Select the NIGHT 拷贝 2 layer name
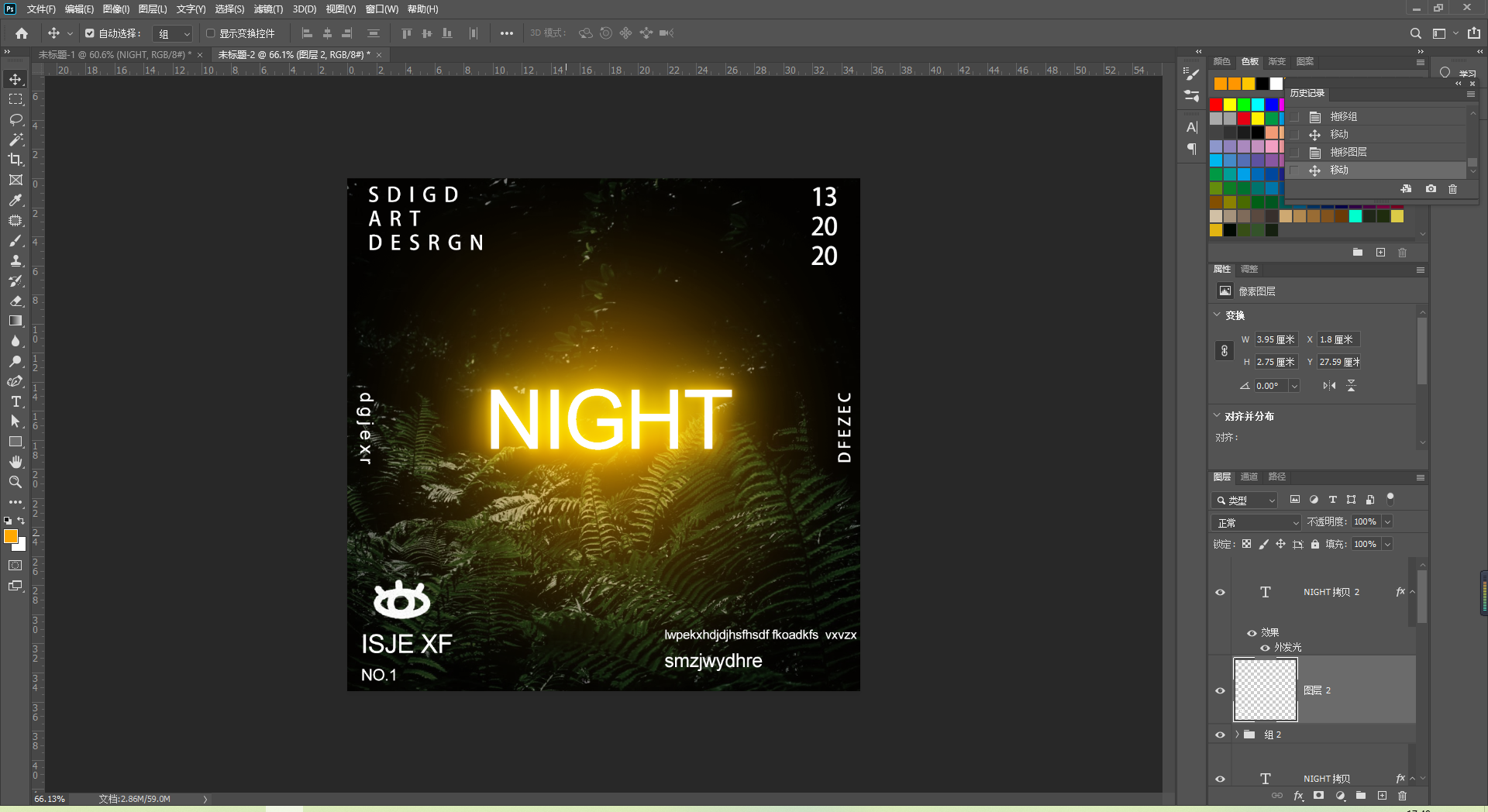The width and height of the screenshot is (1488, 812). (1331, 593)
